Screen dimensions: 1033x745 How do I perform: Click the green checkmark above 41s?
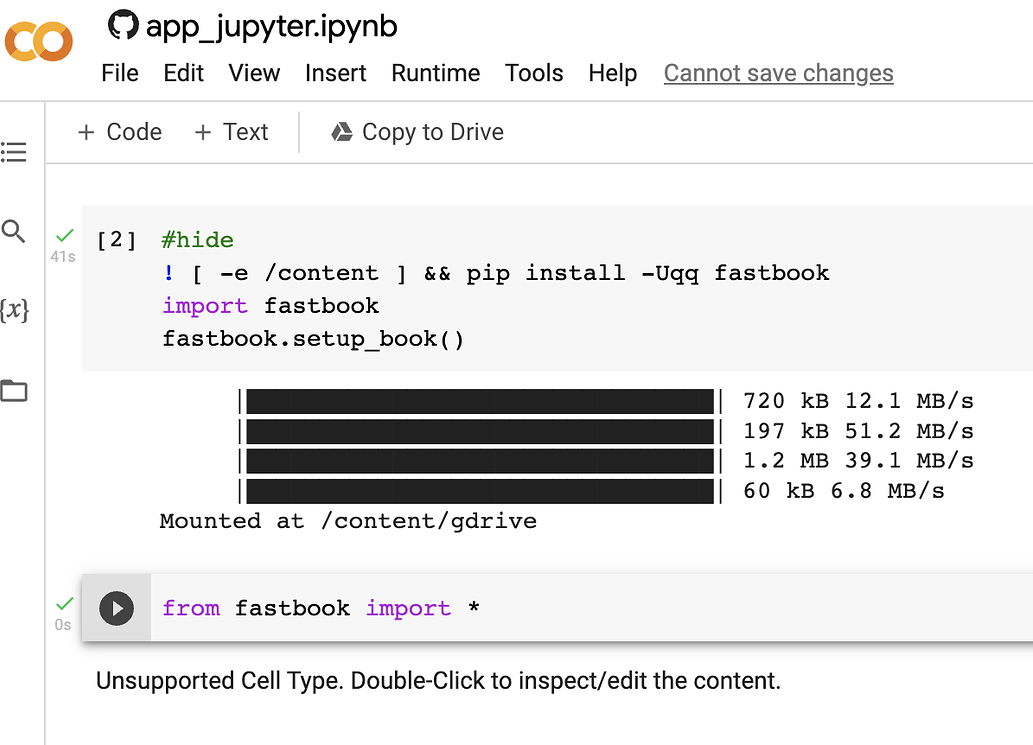(65, 236)
